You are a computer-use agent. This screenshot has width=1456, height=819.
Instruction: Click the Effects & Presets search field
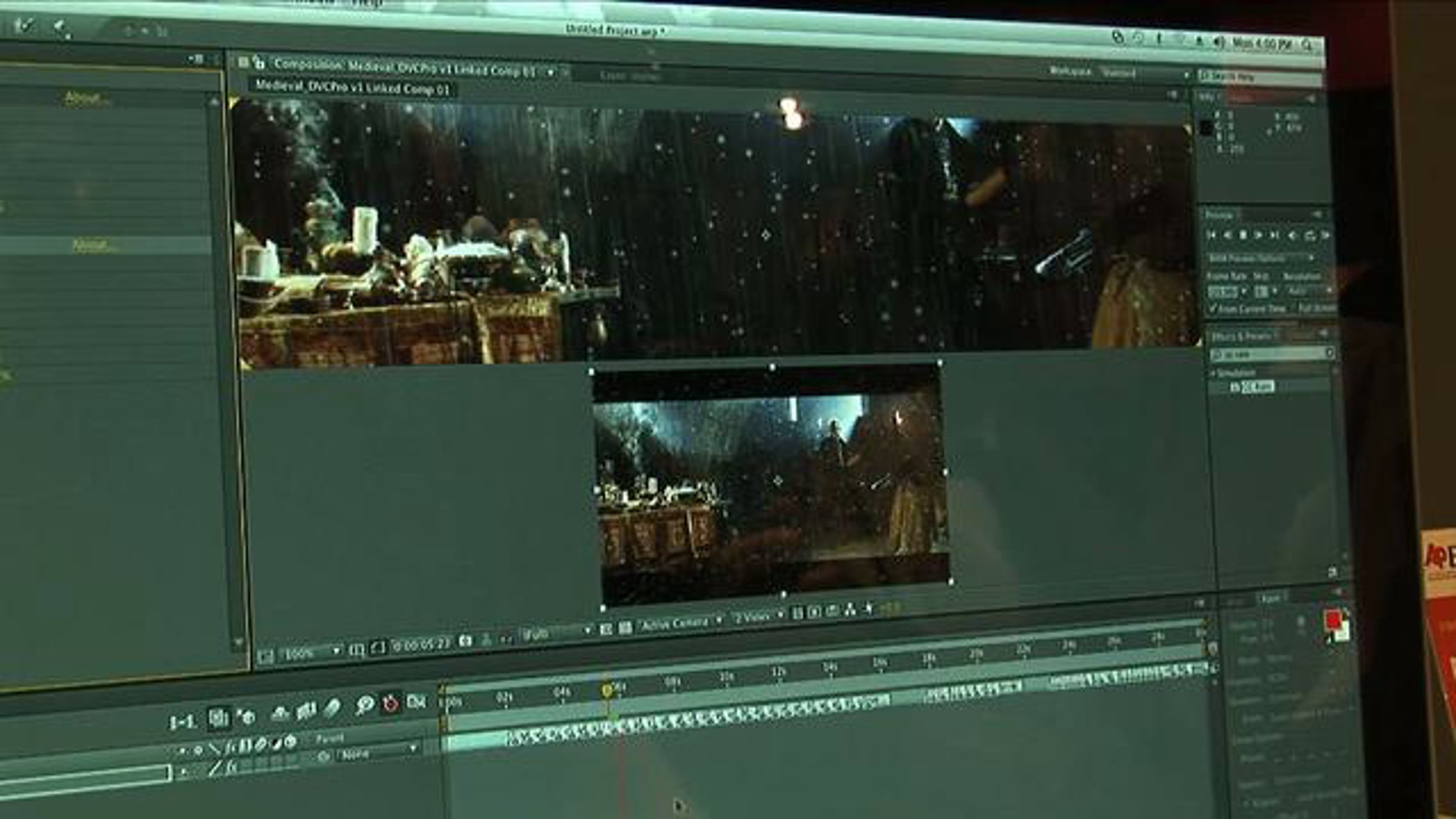click(1272, 353)
